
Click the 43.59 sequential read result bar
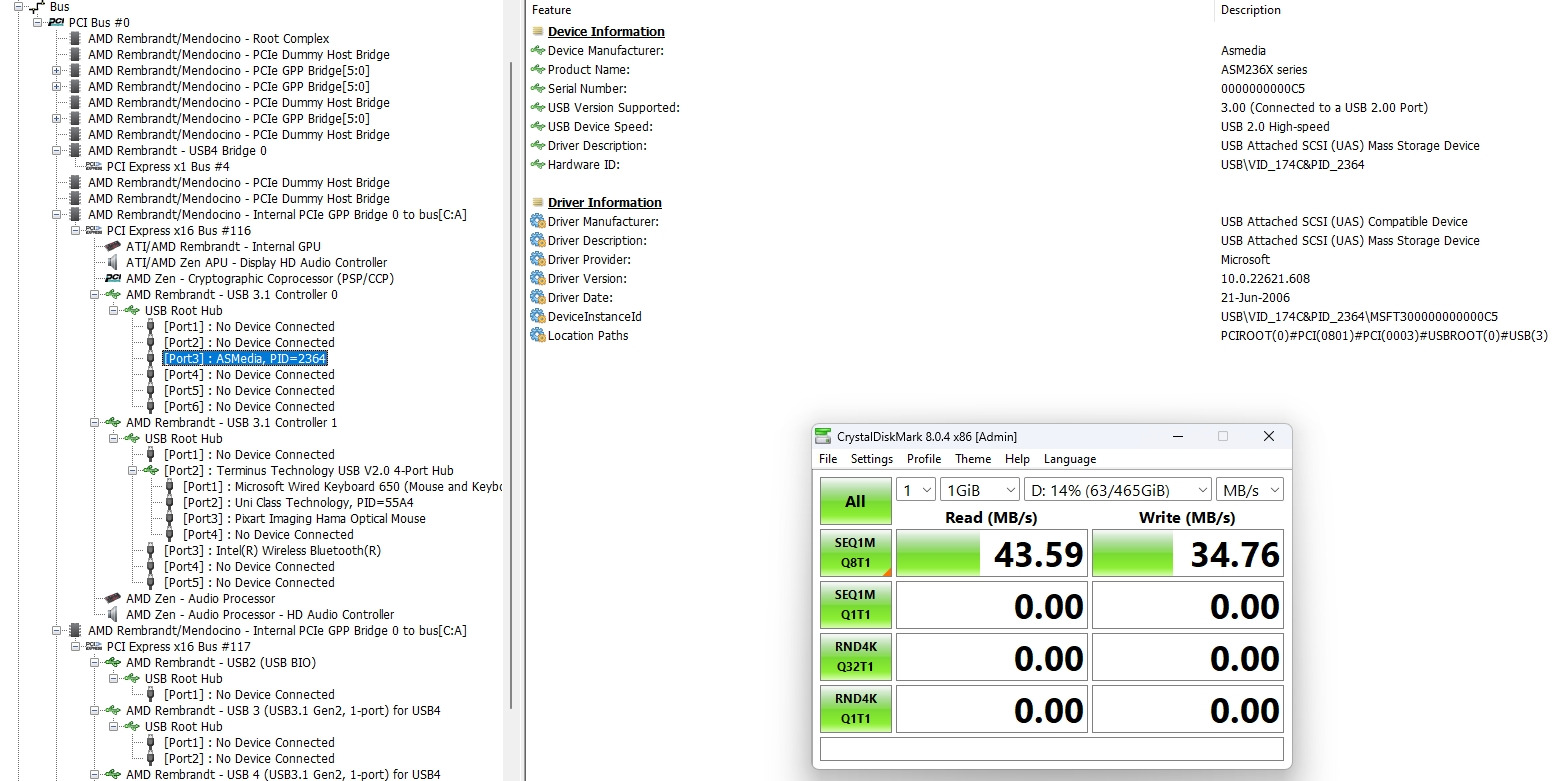991,553
